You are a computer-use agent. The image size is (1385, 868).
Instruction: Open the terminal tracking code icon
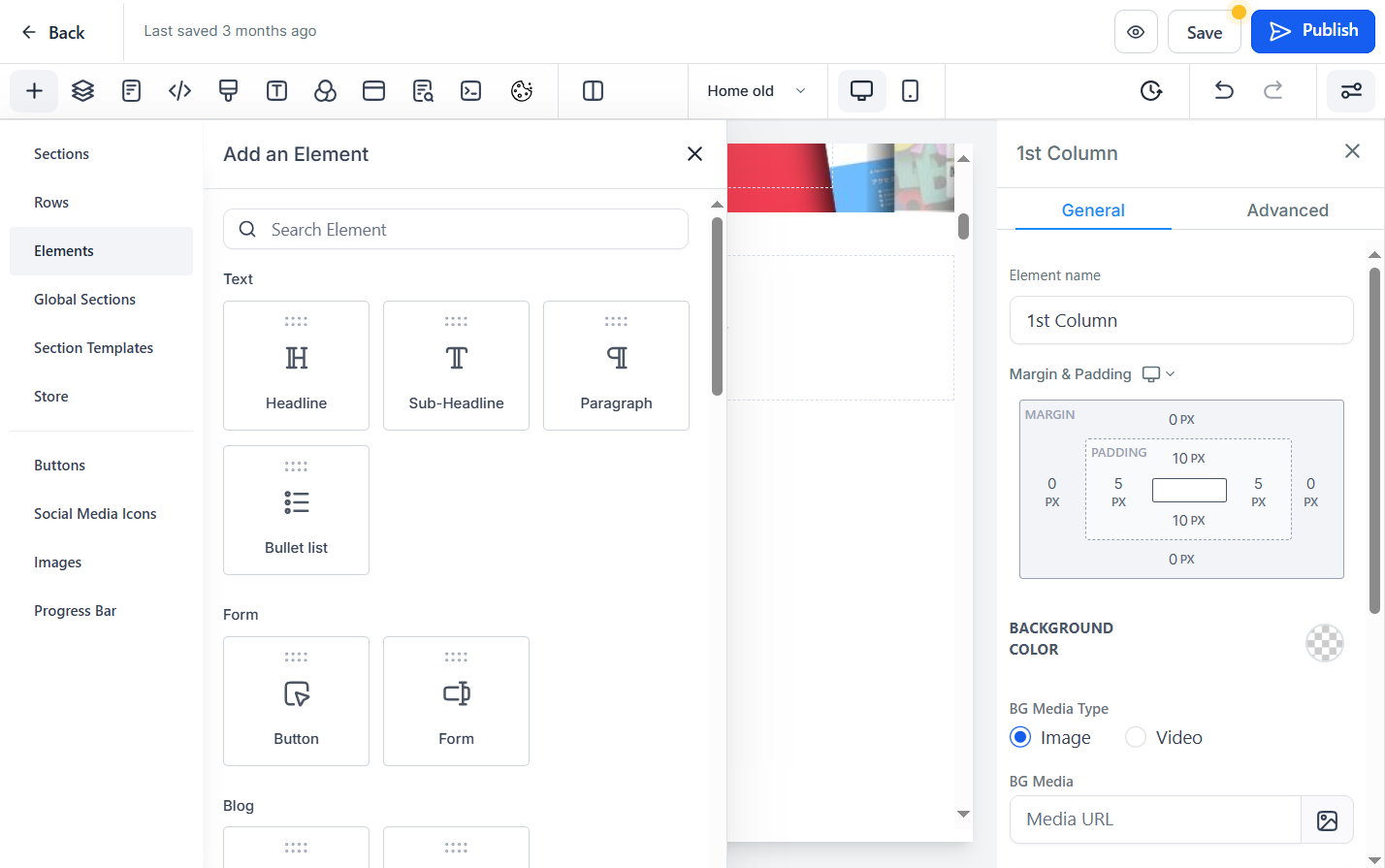tap(471, 91)
